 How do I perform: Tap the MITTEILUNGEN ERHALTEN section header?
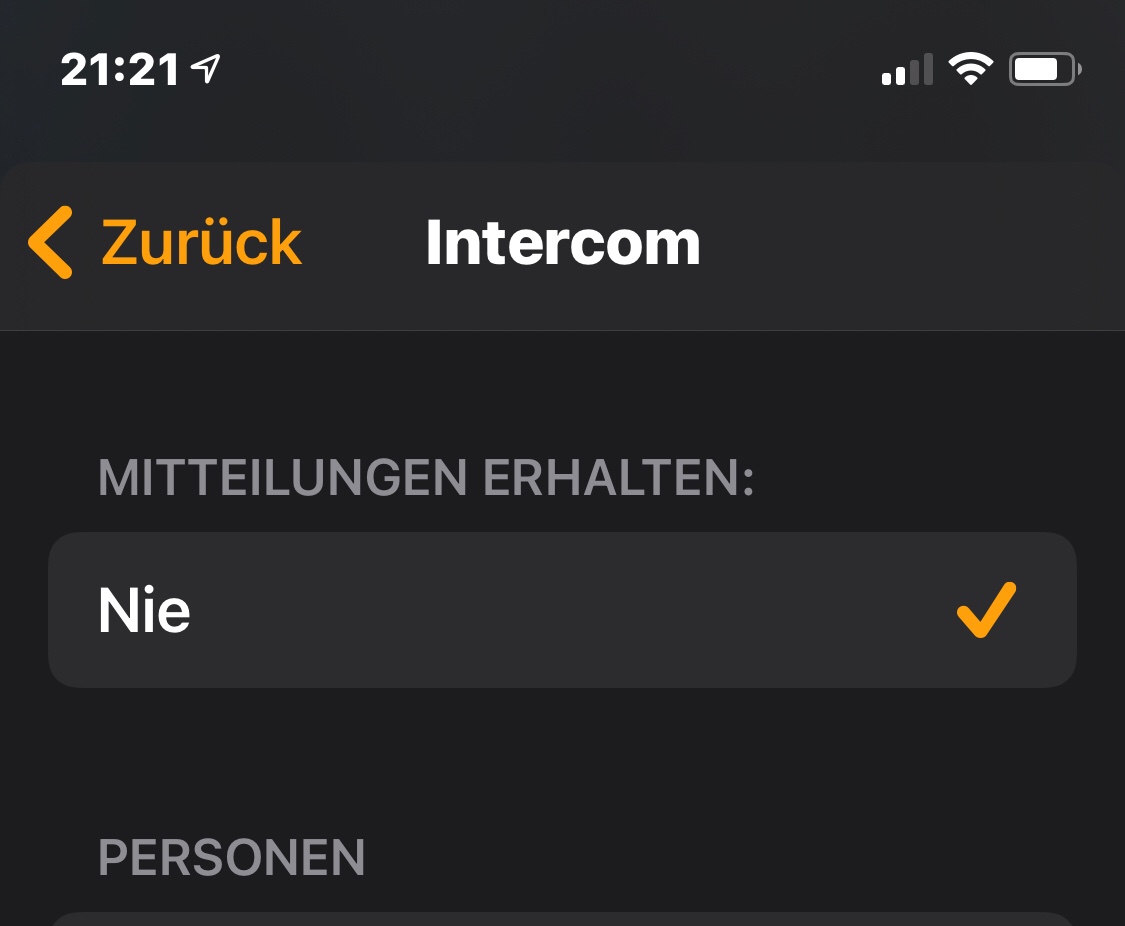tap(426, 479)
